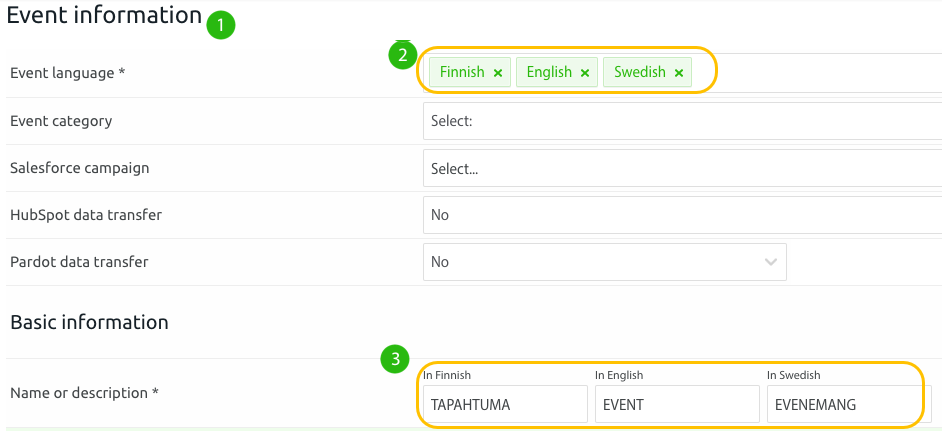Remove the Finnish language tag

[x=497, y=73]
